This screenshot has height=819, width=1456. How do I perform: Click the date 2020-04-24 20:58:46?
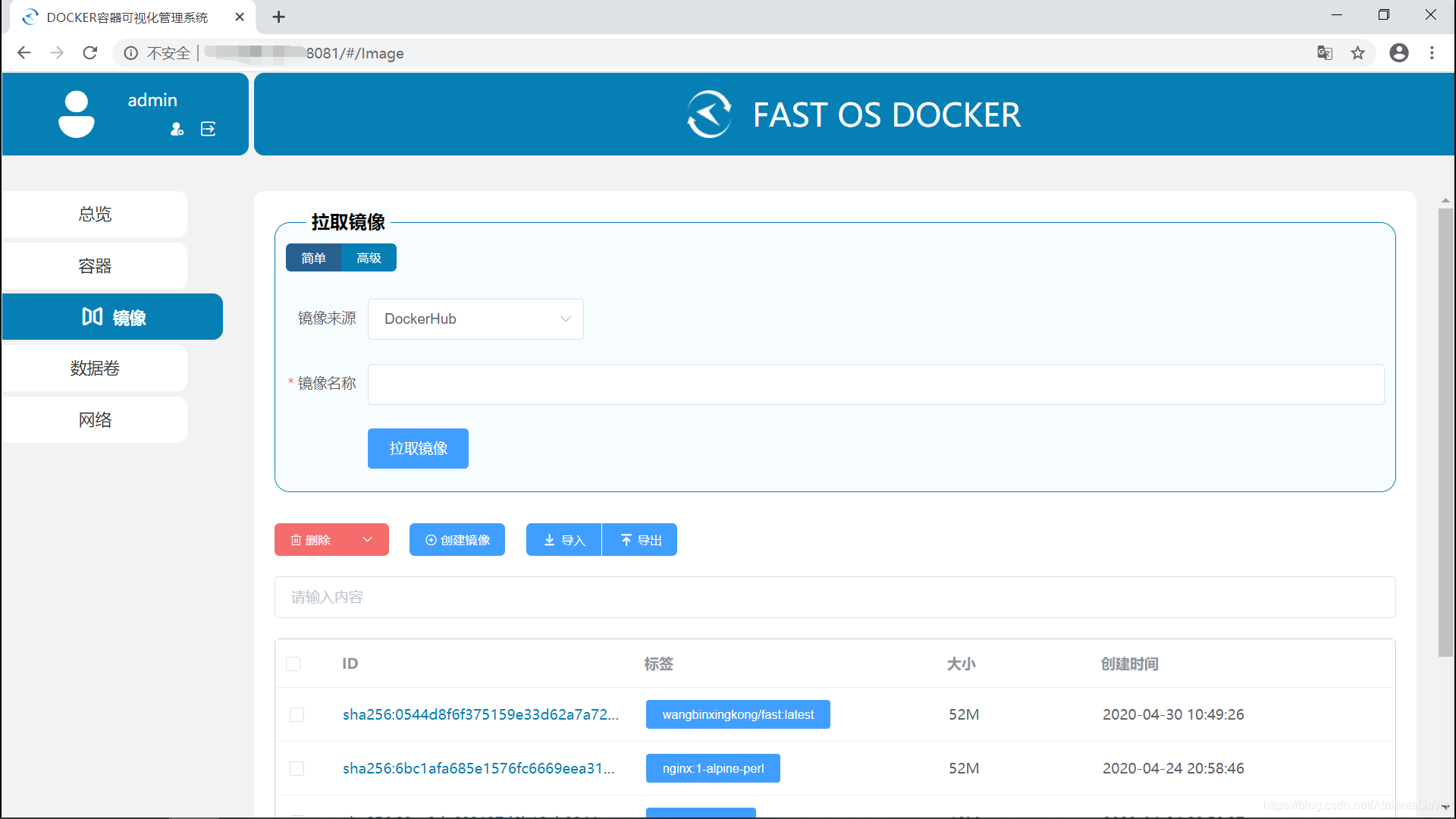(1173, 769)
